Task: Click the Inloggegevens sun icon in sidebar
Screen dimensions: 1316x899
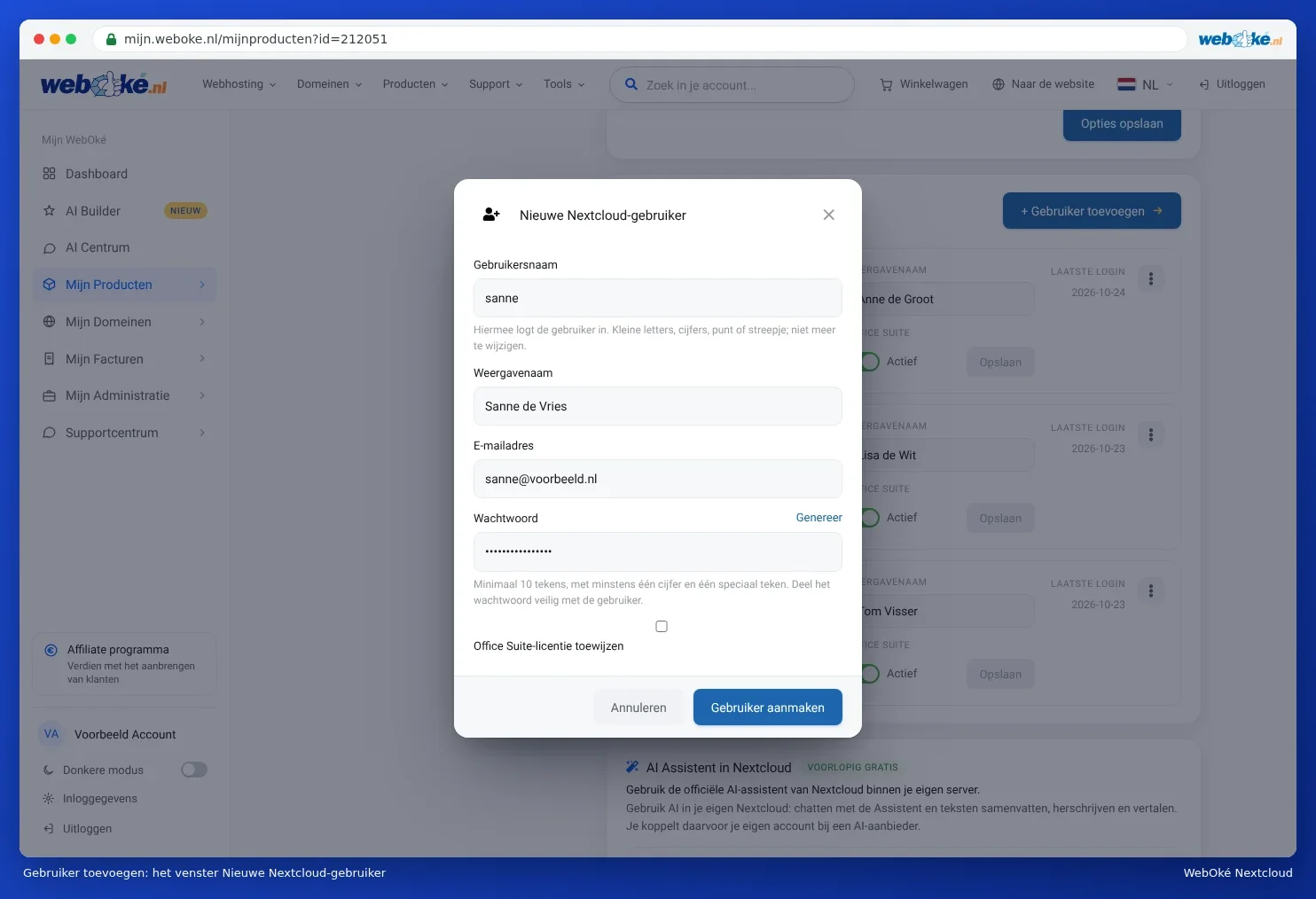Action: pos(48,799)
